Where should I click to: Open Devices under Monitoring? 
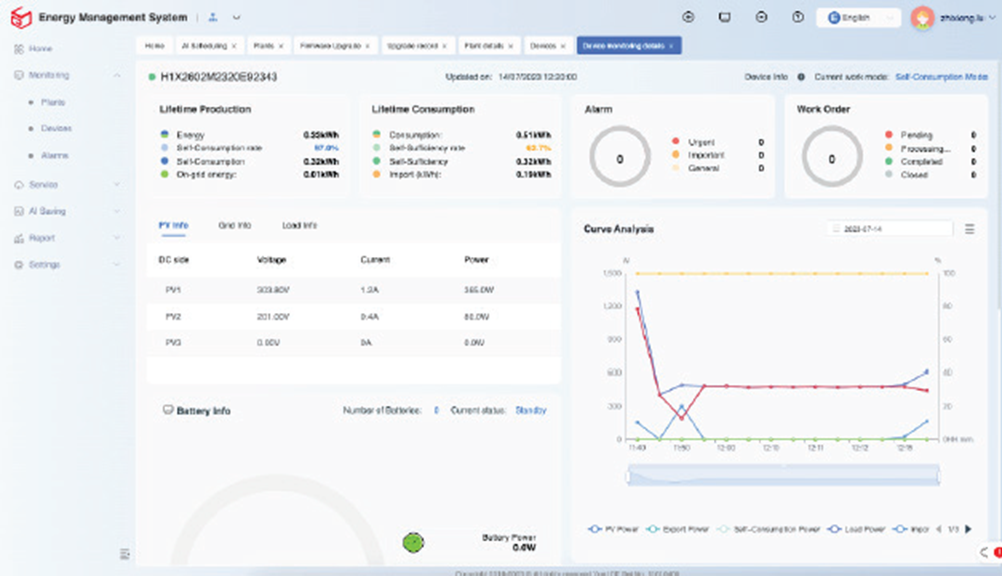click(56, 128)
